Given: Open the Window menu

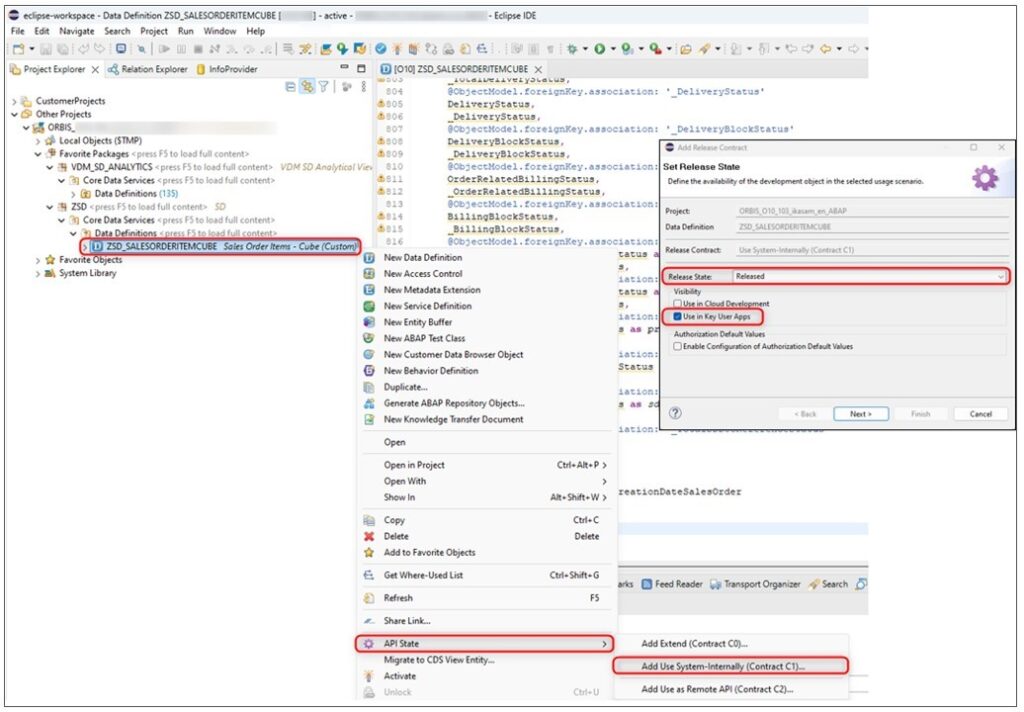Looking at the screenshot, I should pyautogui.click(x=219, y=31).
